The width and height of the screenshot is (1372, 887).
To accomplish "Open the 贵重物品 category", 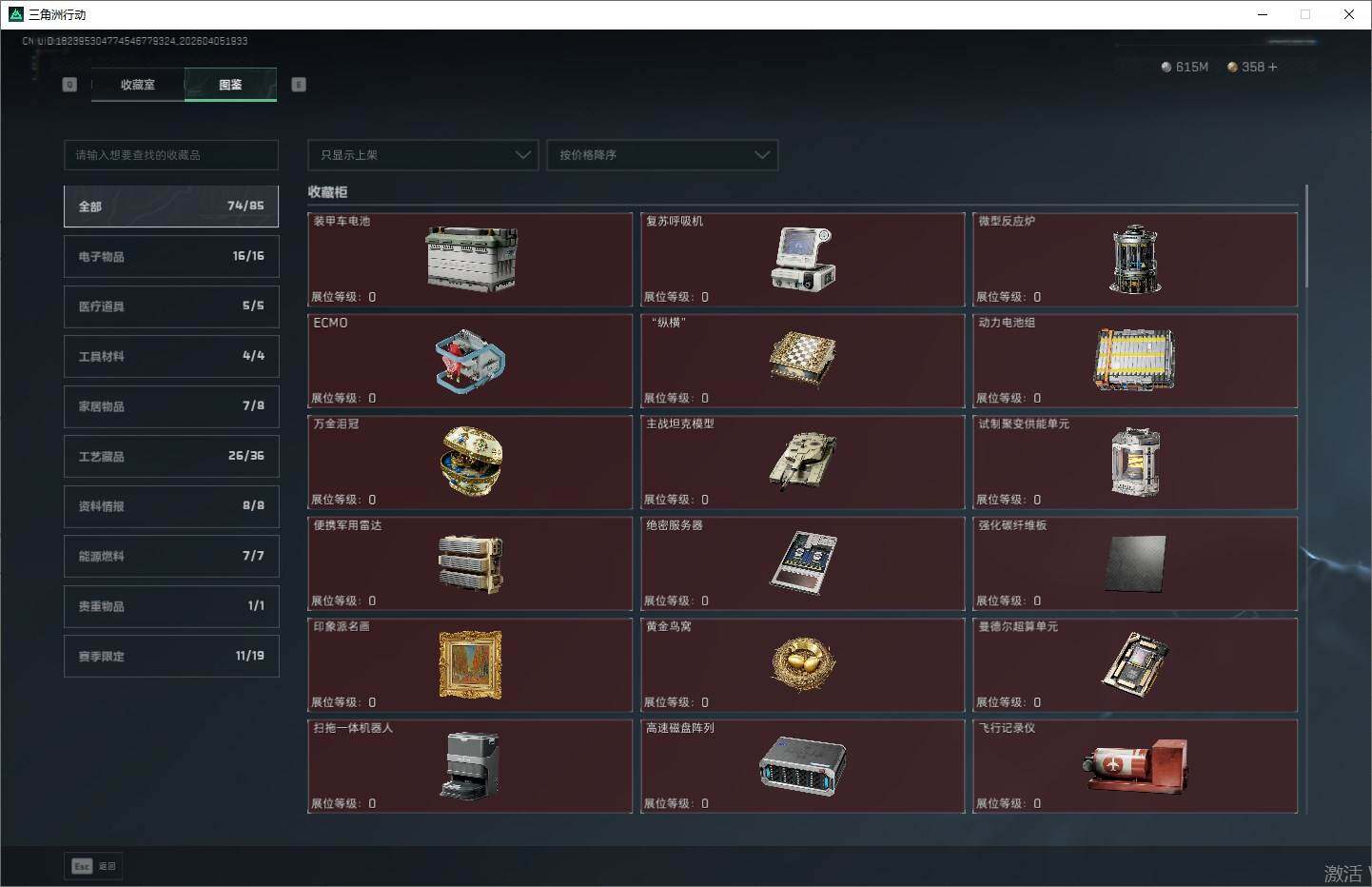I will pyautogui.click(x=171, y=606).
